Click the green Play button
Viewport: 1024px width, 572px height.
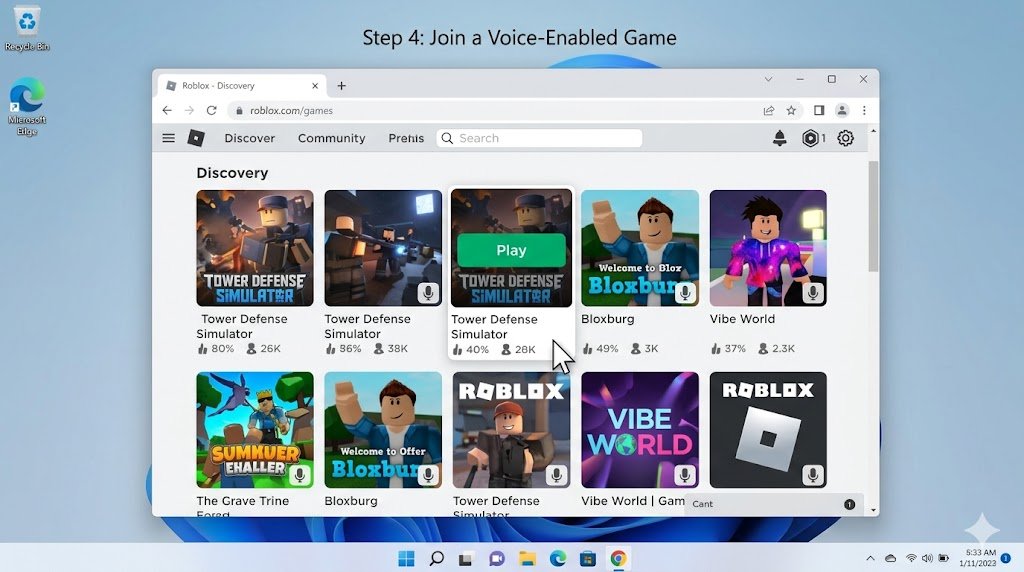point(511,250)
